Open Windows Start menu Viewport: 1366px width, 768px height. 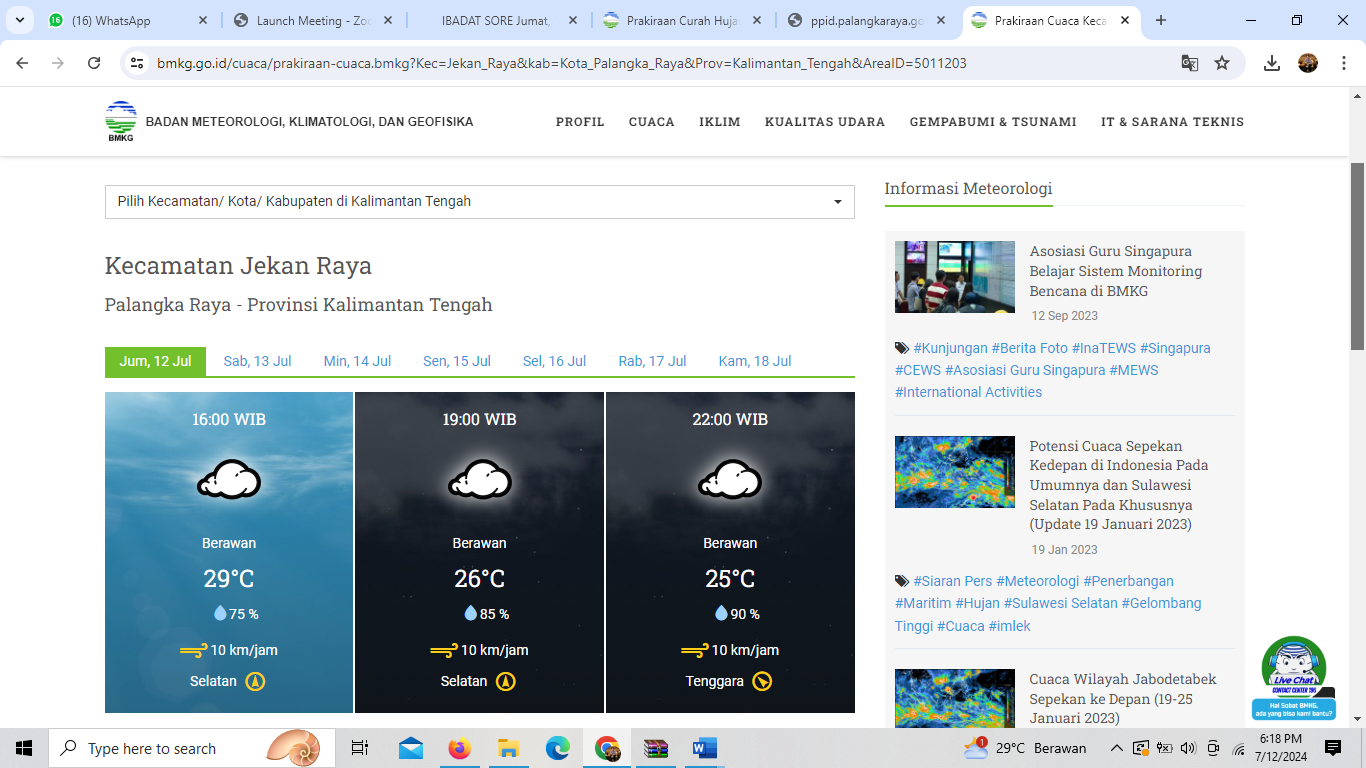[x=24, y=748]
